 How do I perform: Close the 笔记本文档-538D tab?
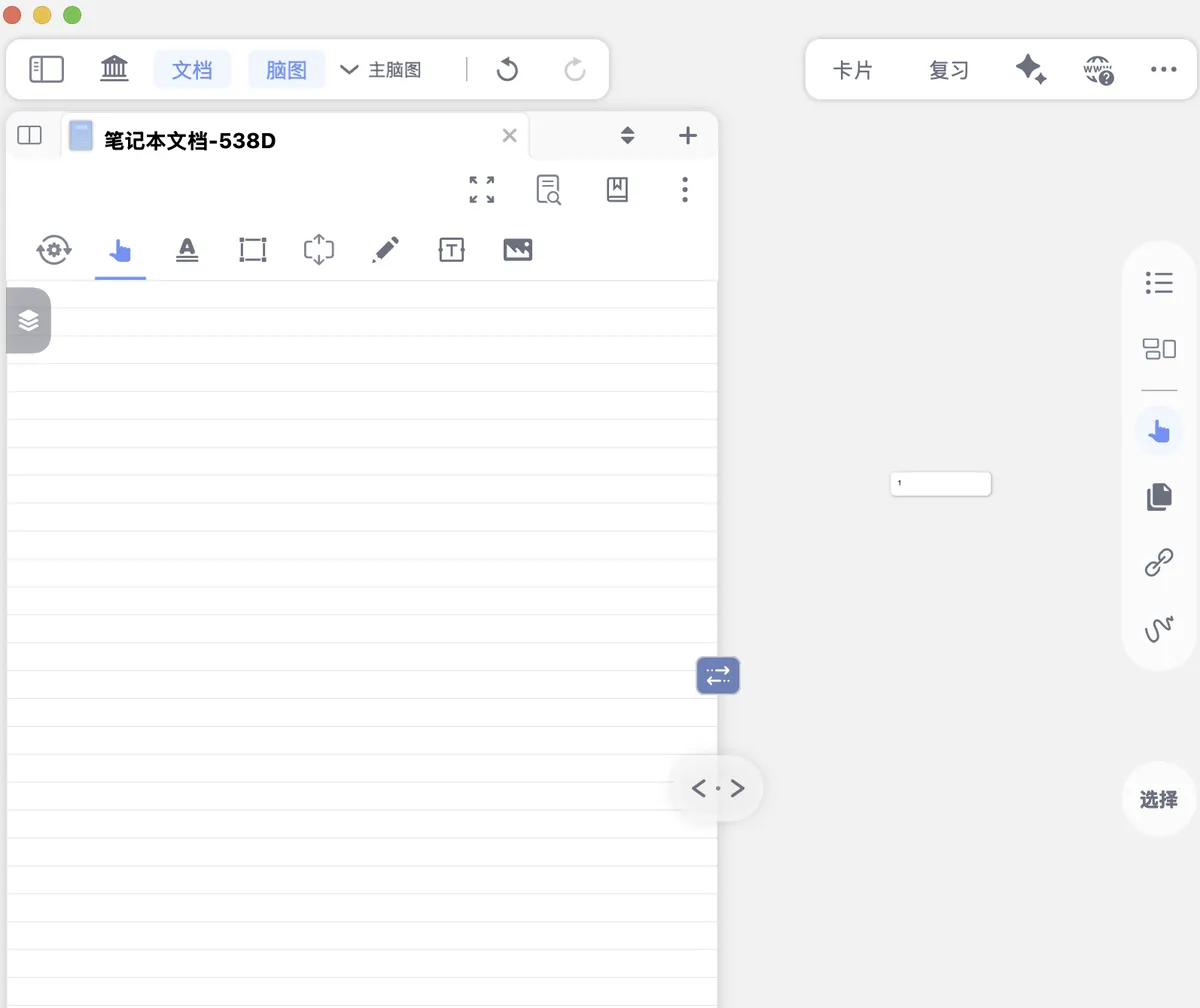pyautogui.click(x=510, y=136)
